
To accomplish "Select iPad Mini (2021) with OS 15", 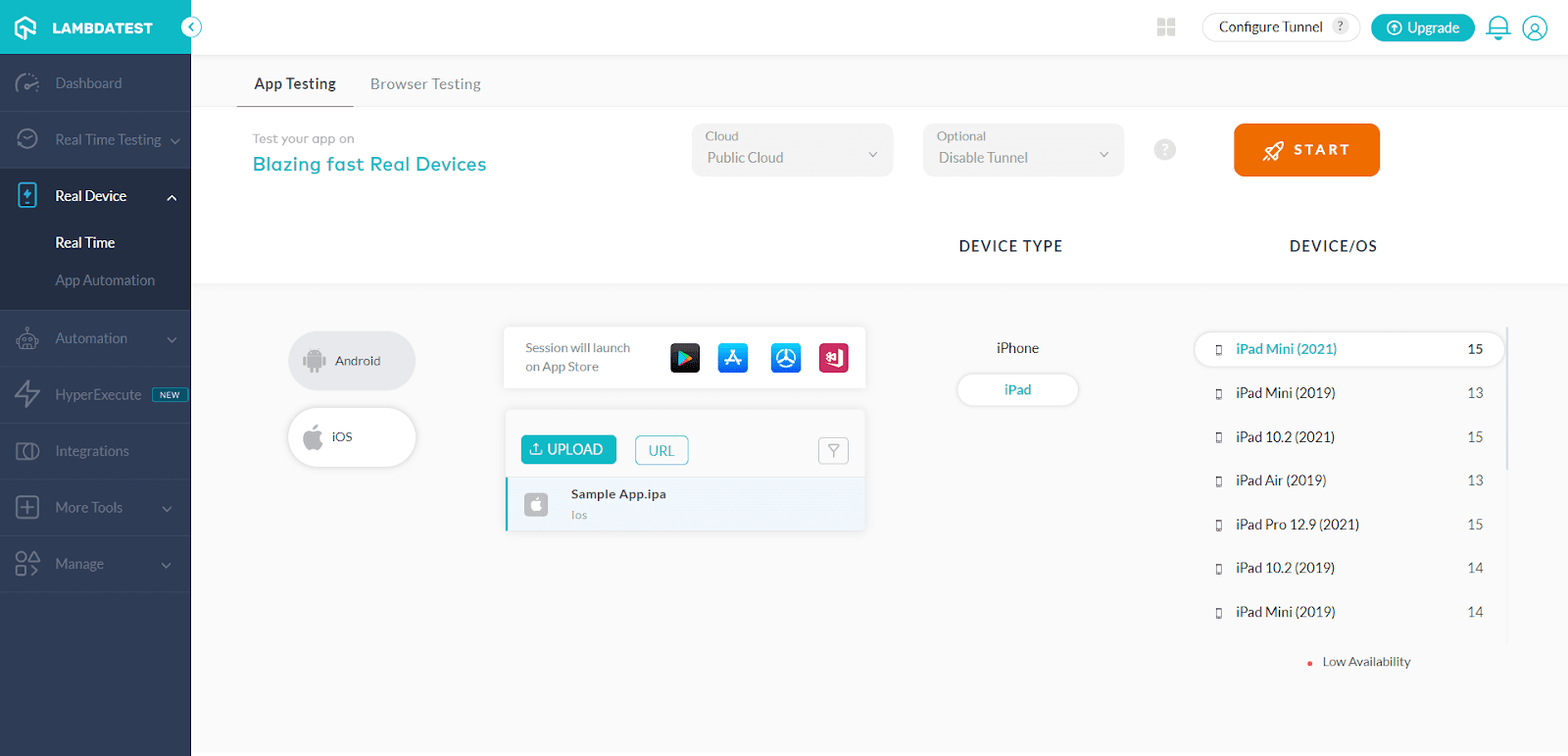I will 1348,349.
